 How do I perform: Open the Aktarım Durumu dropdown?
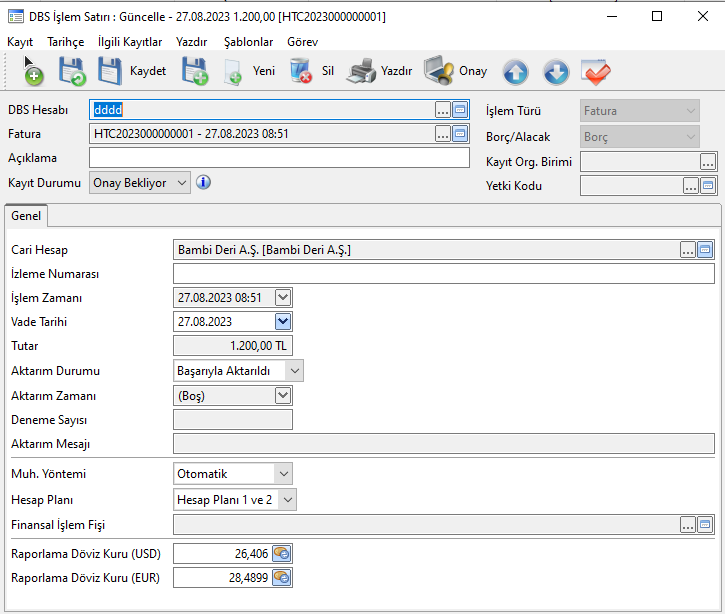coord(293,371)
